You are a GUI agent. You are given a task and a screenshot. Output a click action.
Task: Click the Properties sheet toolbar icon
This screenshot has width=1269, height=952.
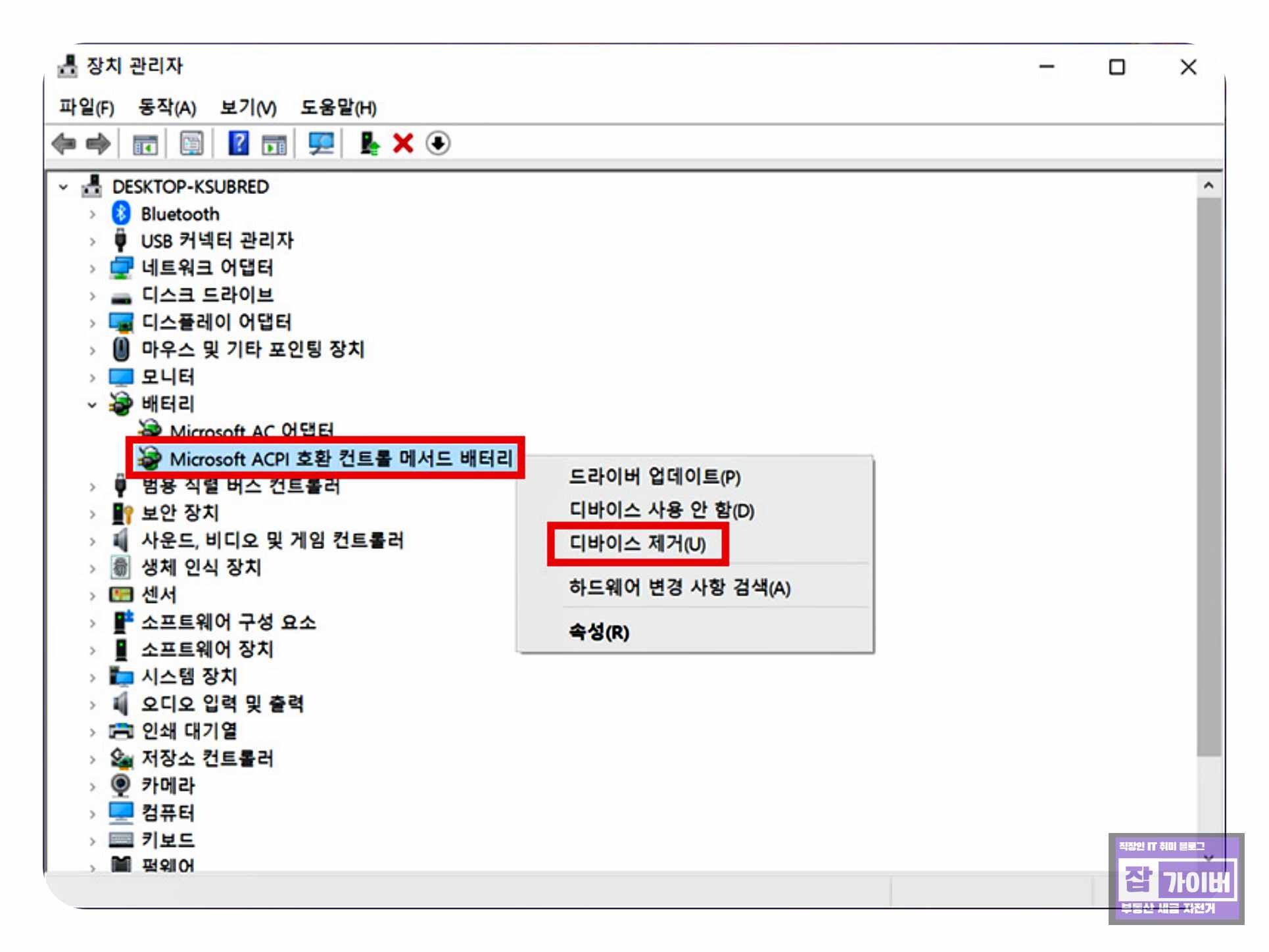point(191,143)
